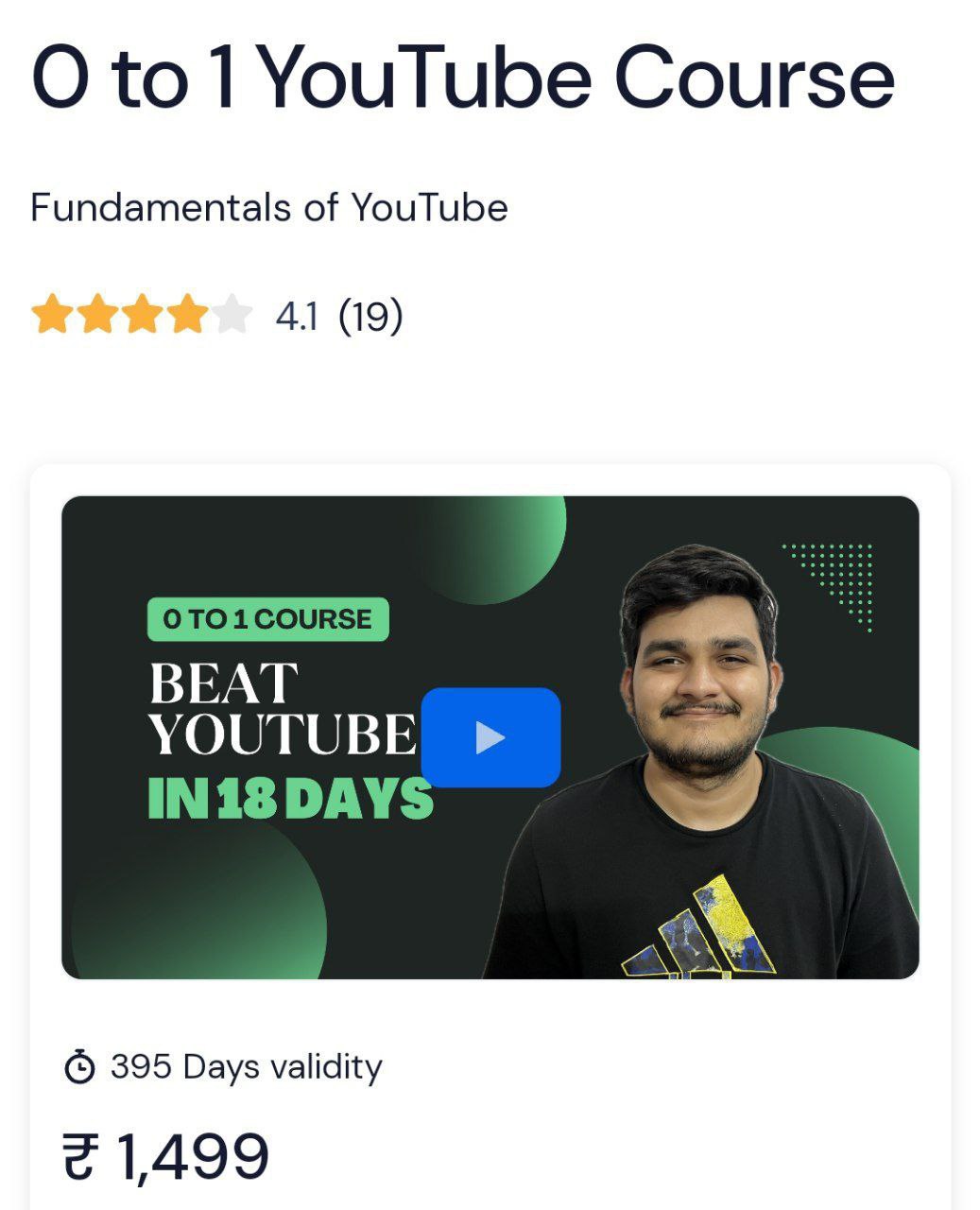Click the rupee currency symbol
This screenshot has height=1210, width=980.
tap(80, 1158)
